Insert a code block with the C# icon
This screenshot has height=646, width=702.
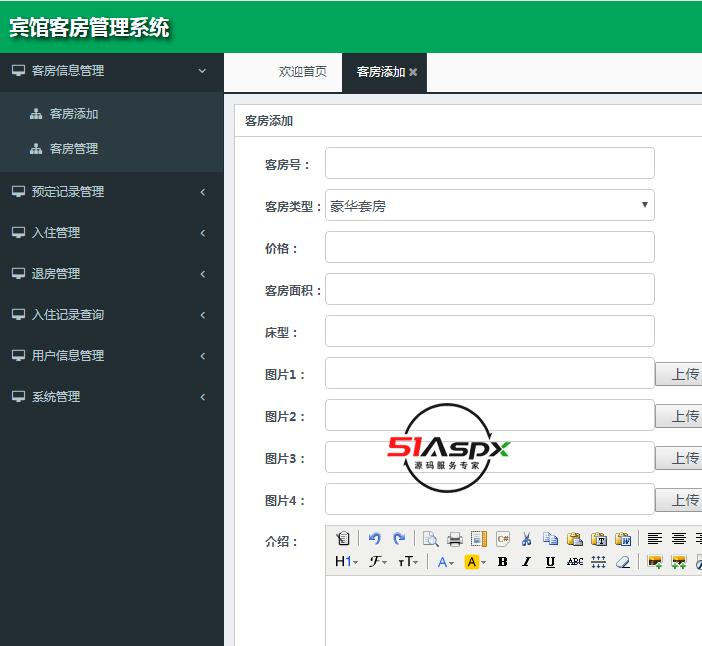[503, 539]
